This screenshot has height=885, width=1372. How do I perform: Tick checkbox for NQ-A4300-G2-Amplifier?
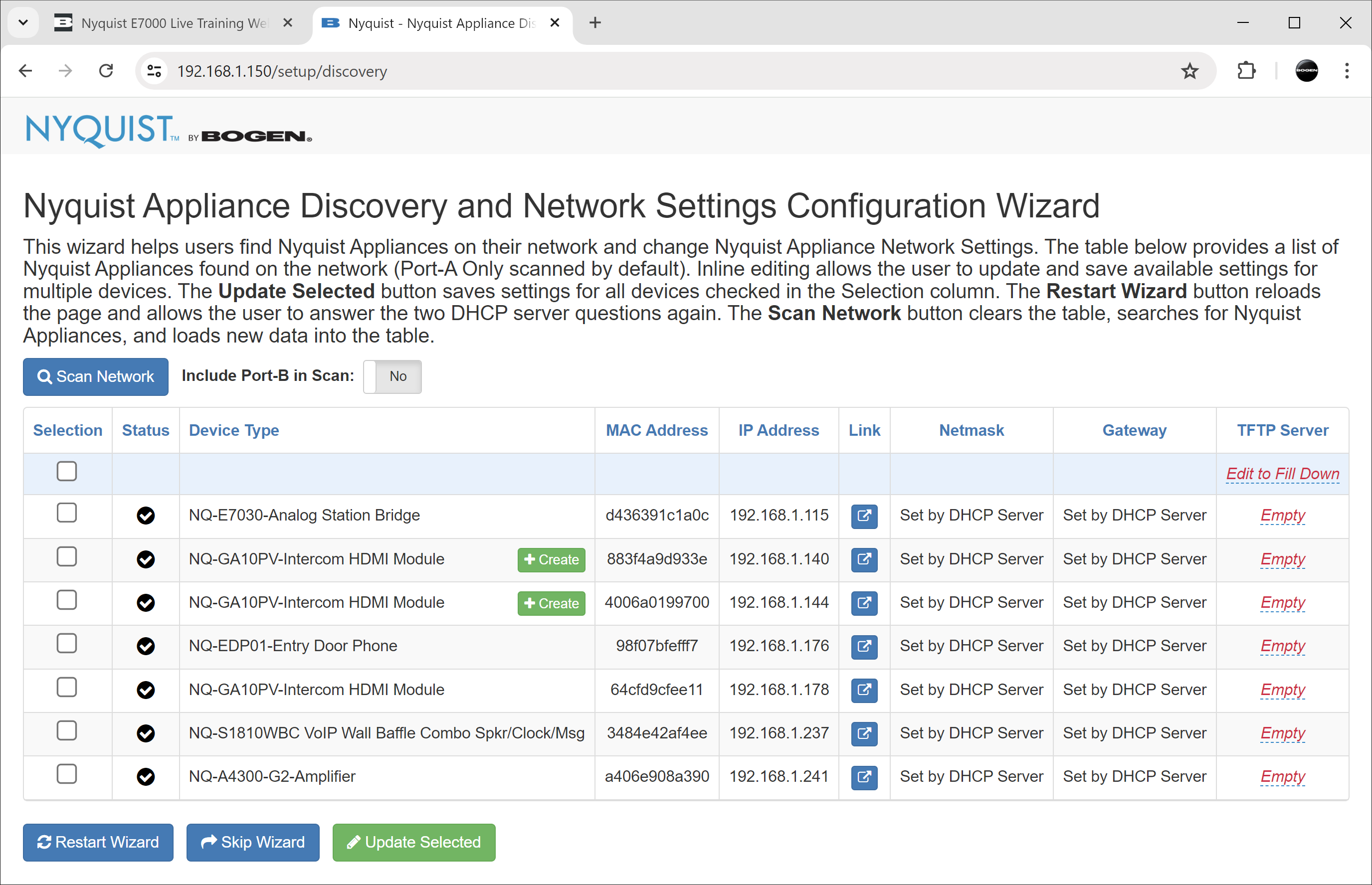67,774
